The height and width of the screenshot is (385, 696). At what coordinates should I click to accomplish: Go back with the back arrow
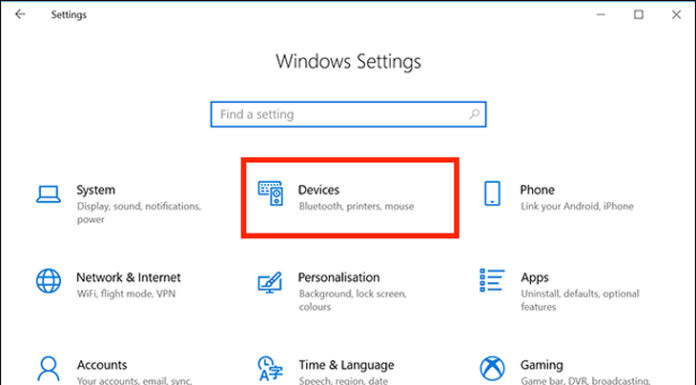tap(20, 14)
